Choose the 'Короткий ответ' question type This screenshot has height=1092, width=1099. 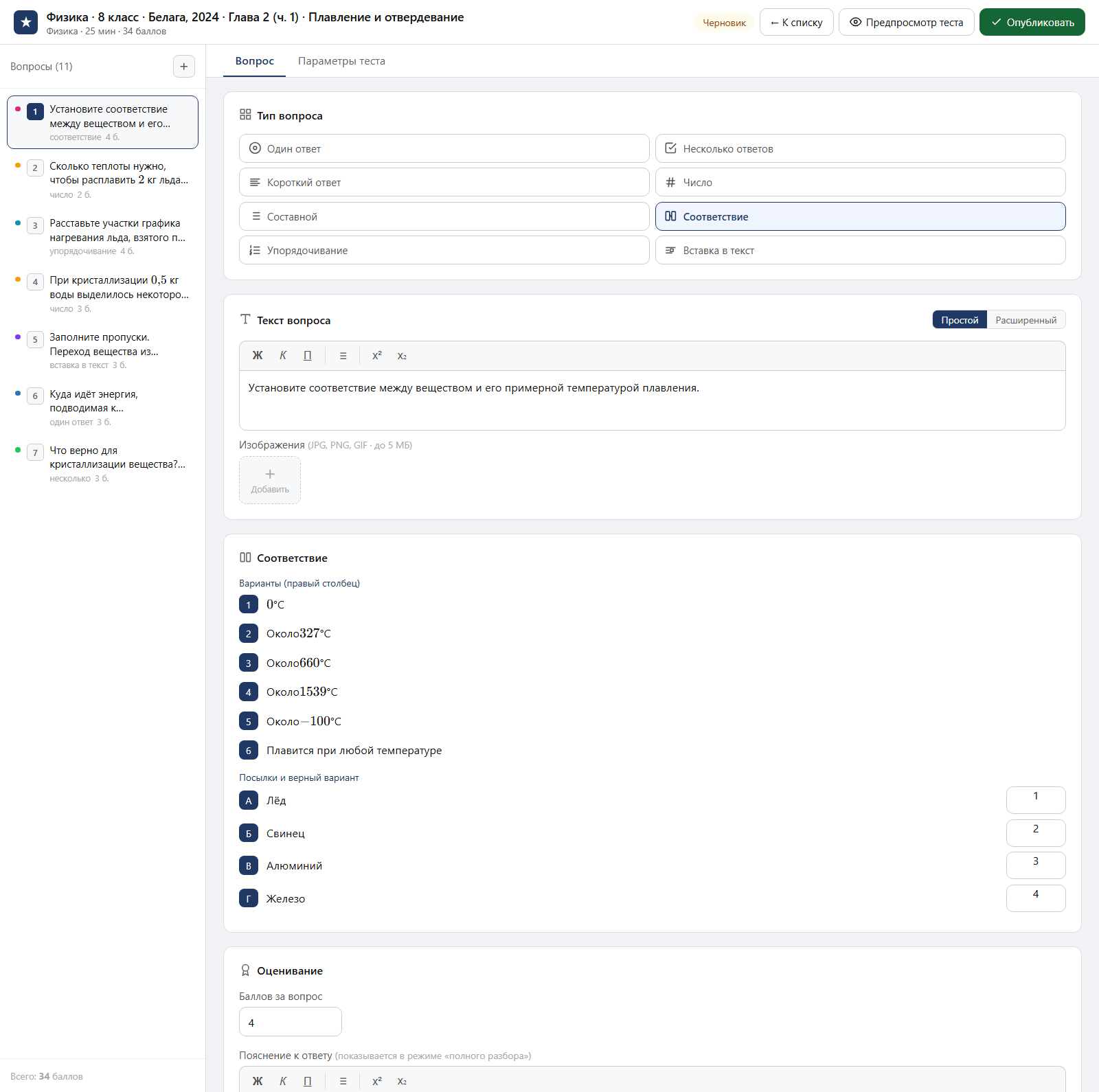[444, 183]
